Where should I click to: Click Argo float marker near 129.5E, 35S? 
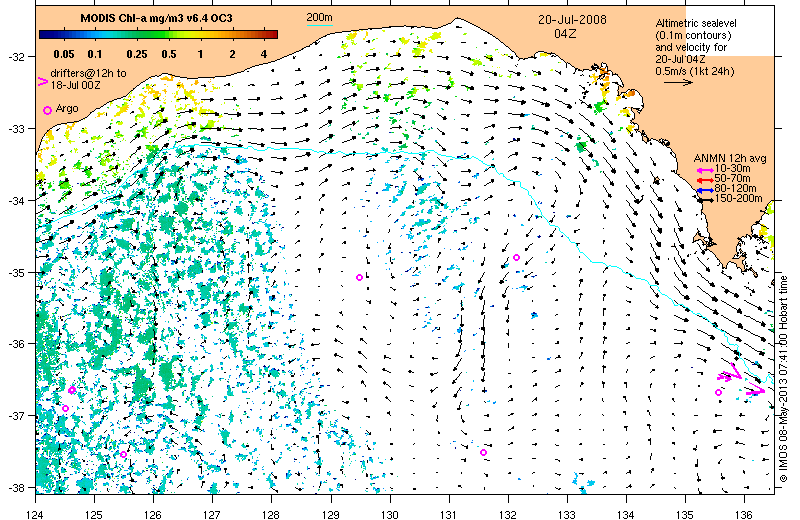click(x=359, y=277)
